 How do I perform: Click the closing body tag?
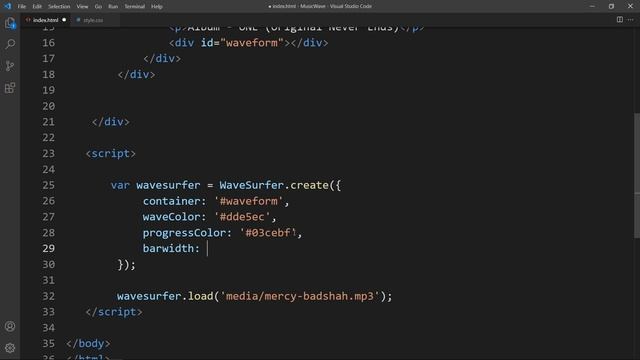click(x=88, y=343)
